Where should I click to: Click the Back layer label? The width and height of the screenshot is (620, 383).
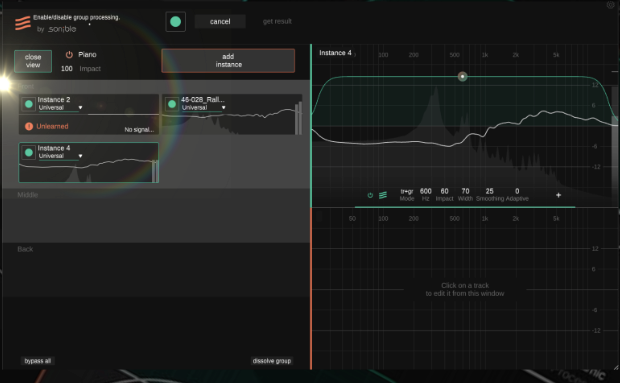(25, 249)
